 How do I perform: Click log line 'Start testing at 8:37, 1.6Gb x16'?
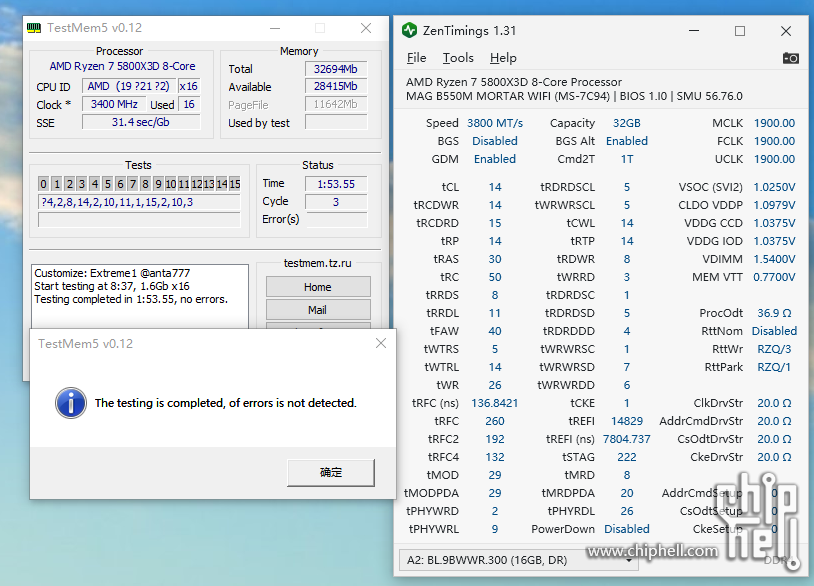click(x=112, y=286)
